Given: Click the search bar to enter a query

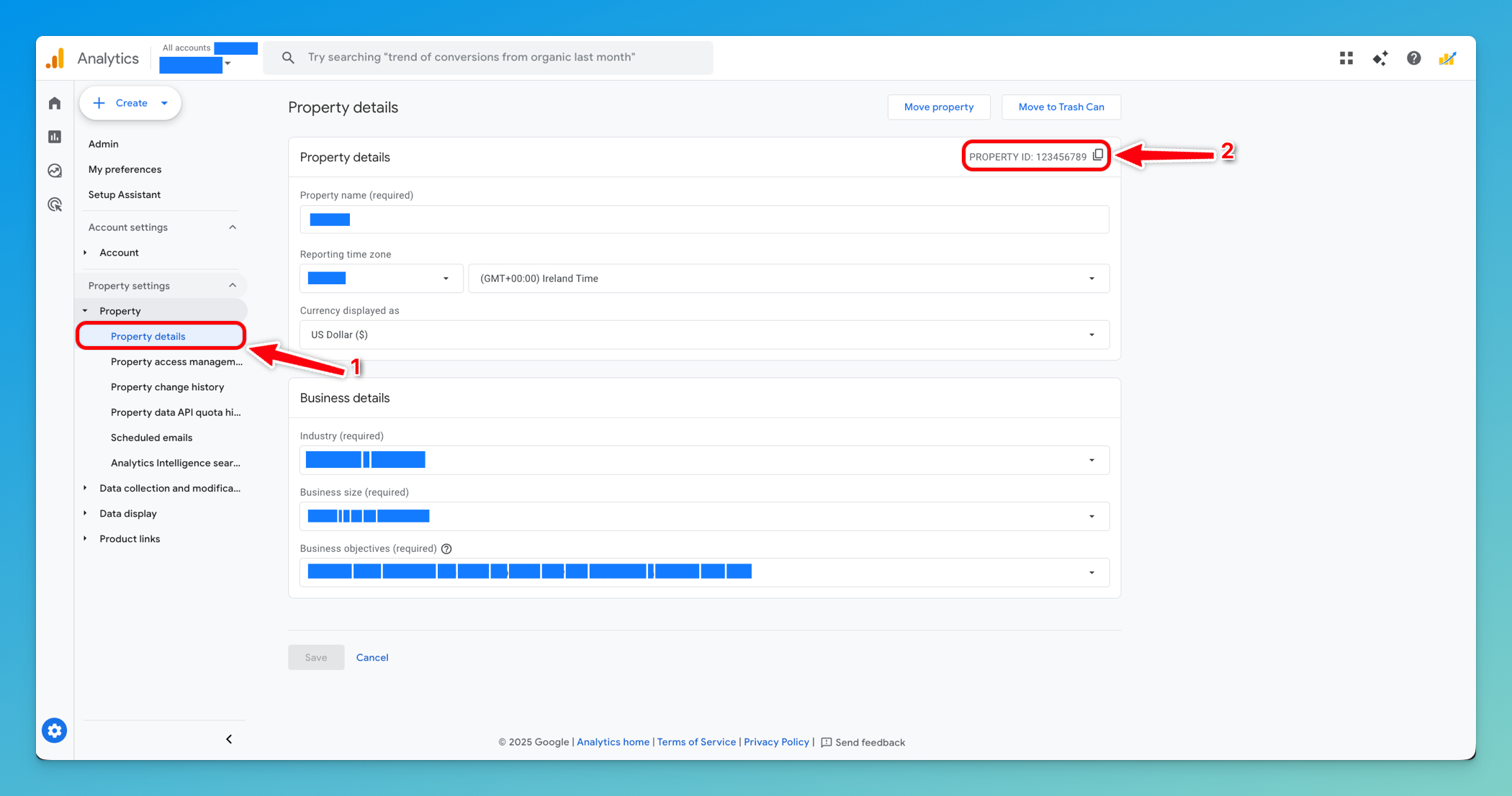Looking at the screenshot, I should click(x=490, y=58).
